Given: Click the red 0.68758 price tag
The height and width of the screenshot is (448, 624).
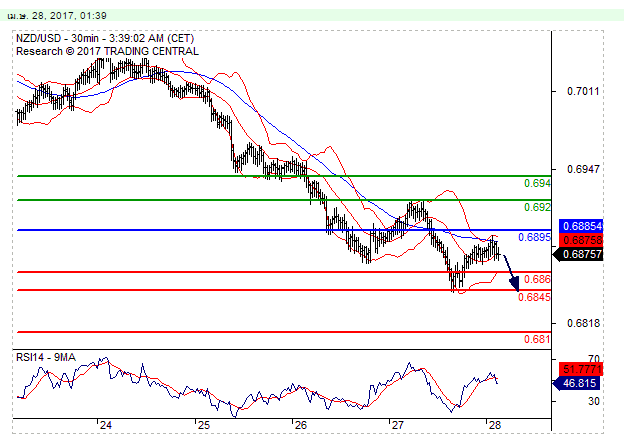Looking at the screenshot, I should [x=581, y=240].
